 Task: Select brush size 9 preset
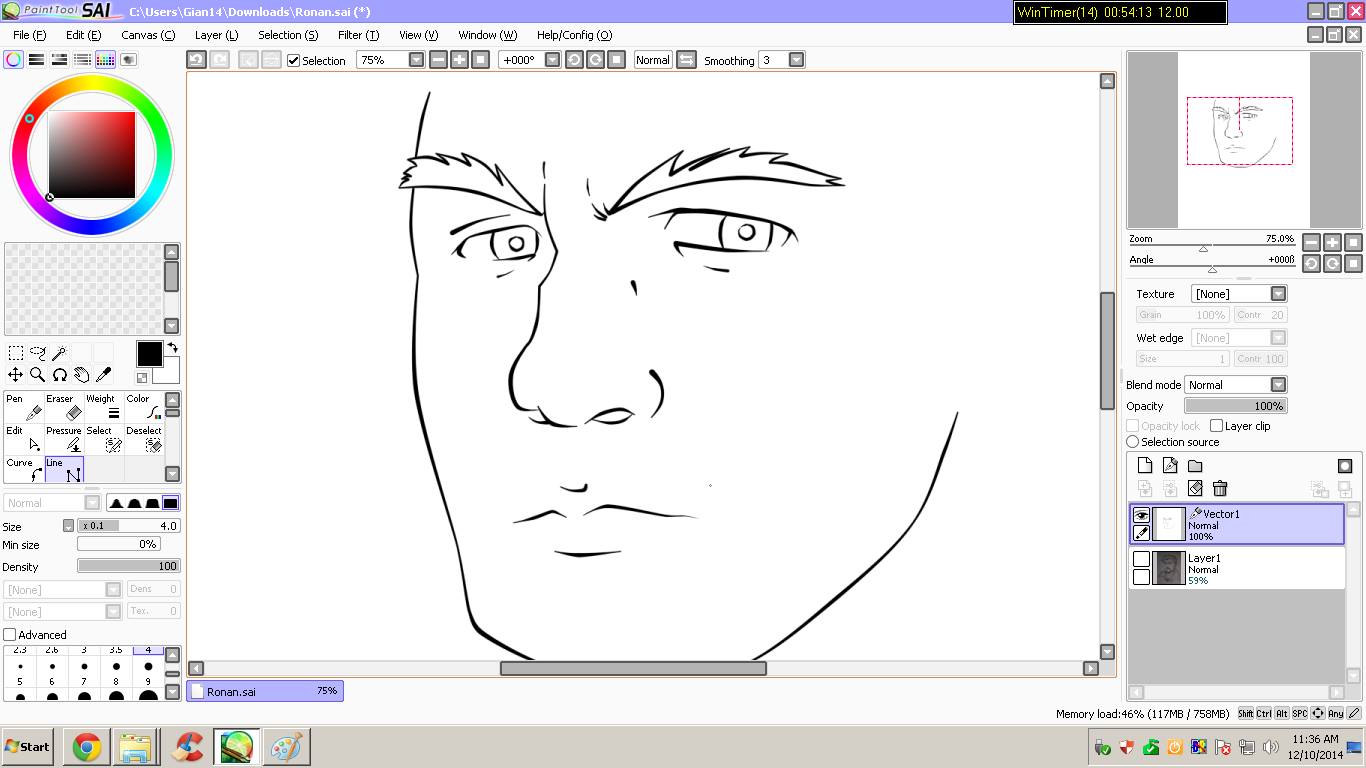tap(148, 688)
